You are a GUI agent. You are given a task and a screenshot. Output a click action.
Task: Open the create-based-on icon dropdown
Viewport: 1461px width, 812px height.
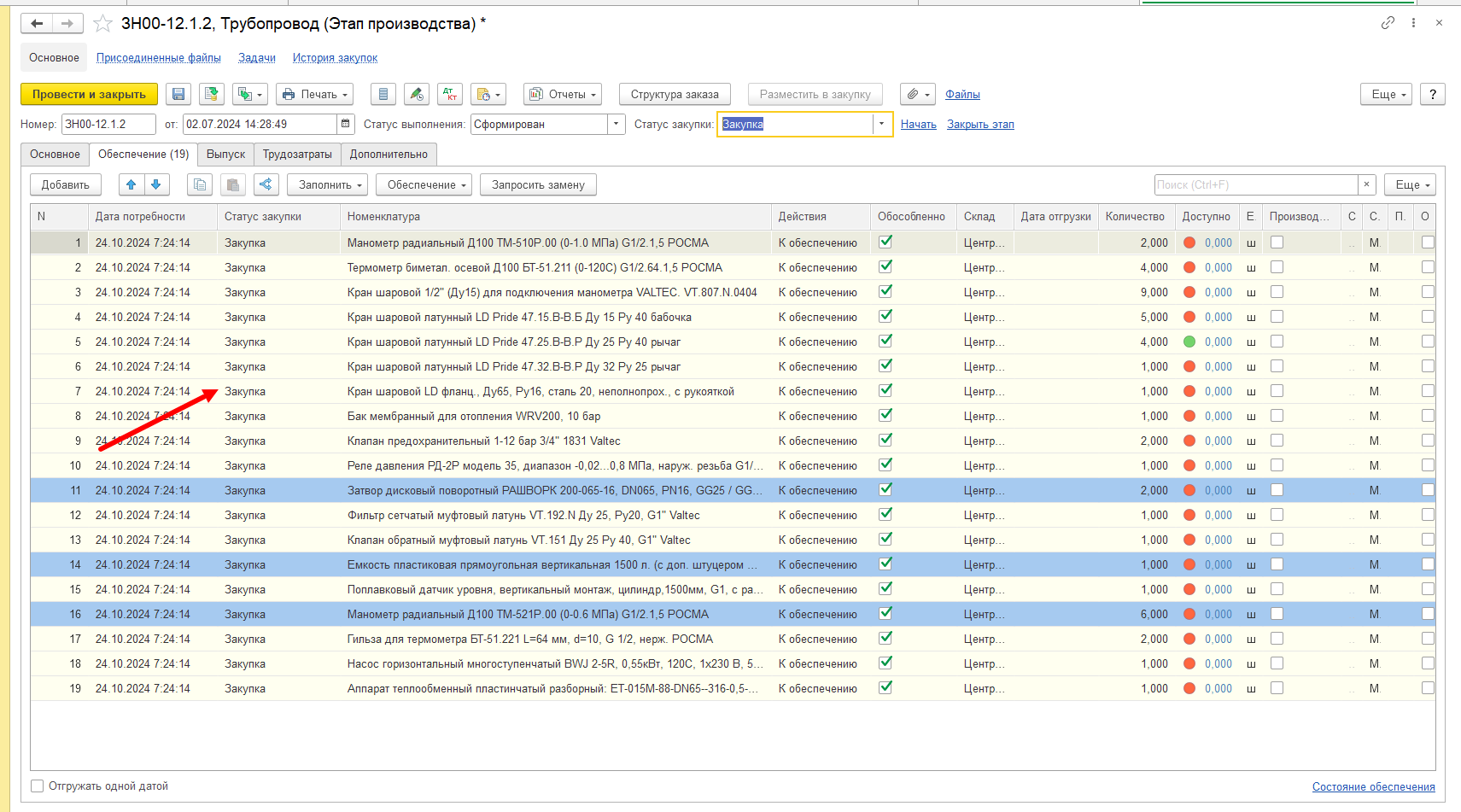coord(250,94)
